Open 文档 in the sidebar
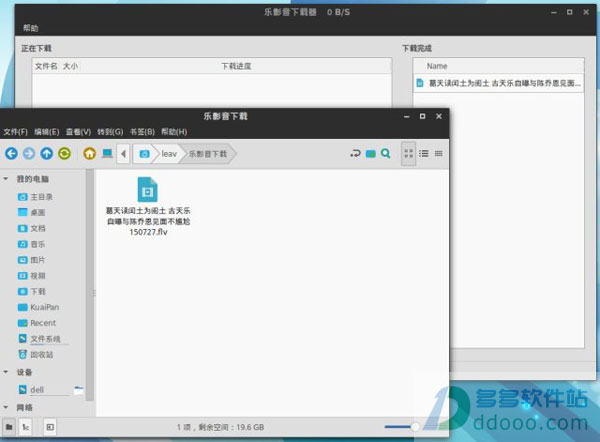600x442 pixels. 32,228
